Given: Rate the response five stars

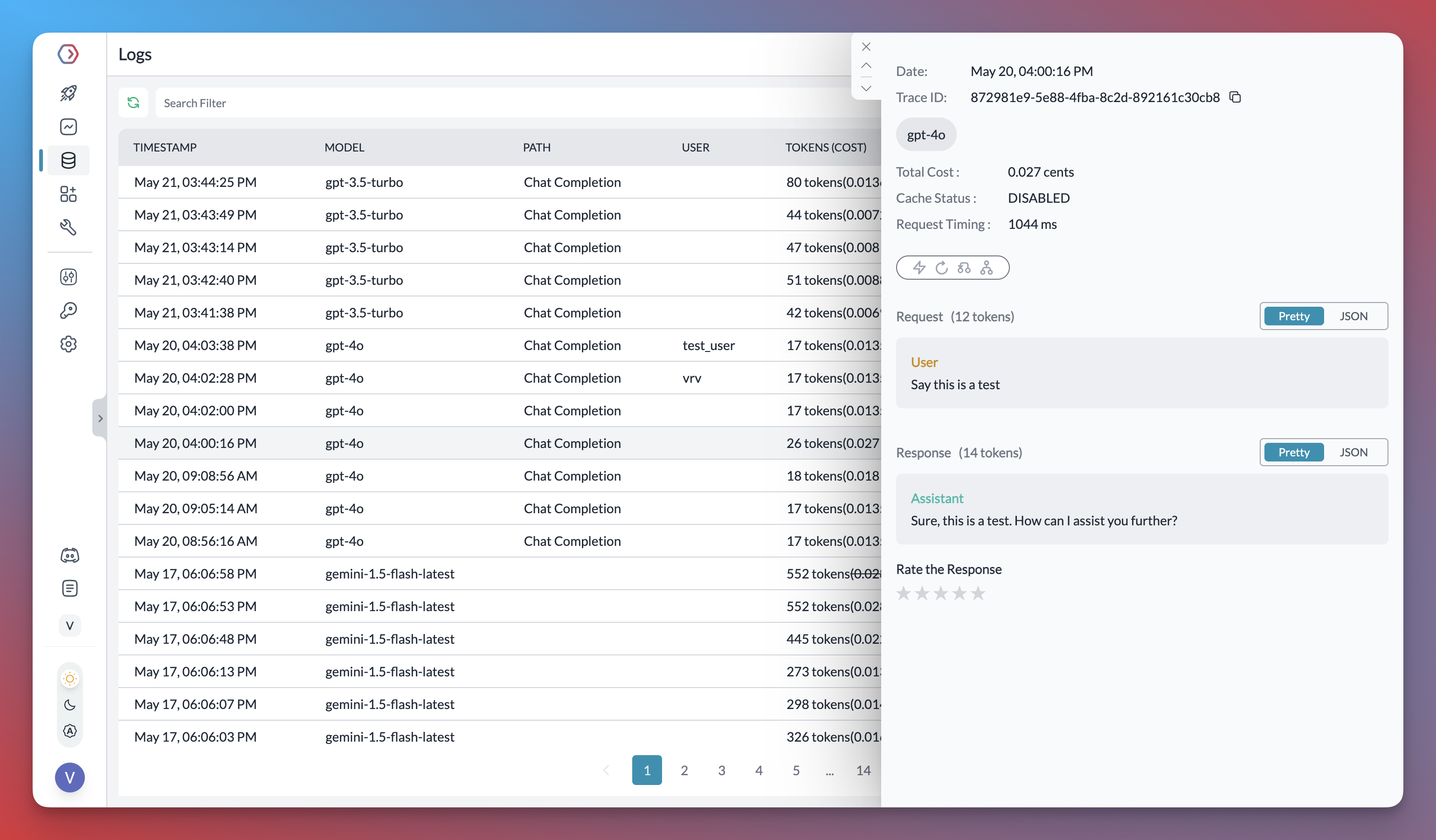Looking at the screenshot, I should coord(978,594).
